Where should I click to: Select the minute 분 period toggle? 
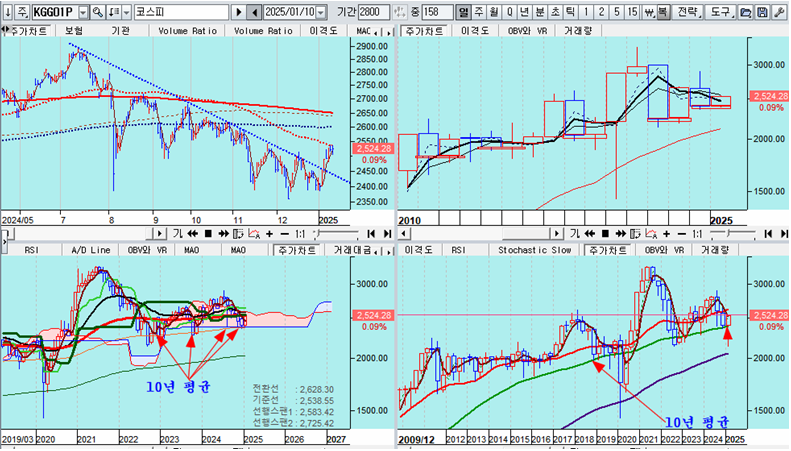pyautogui.click(x=540, y=12)
